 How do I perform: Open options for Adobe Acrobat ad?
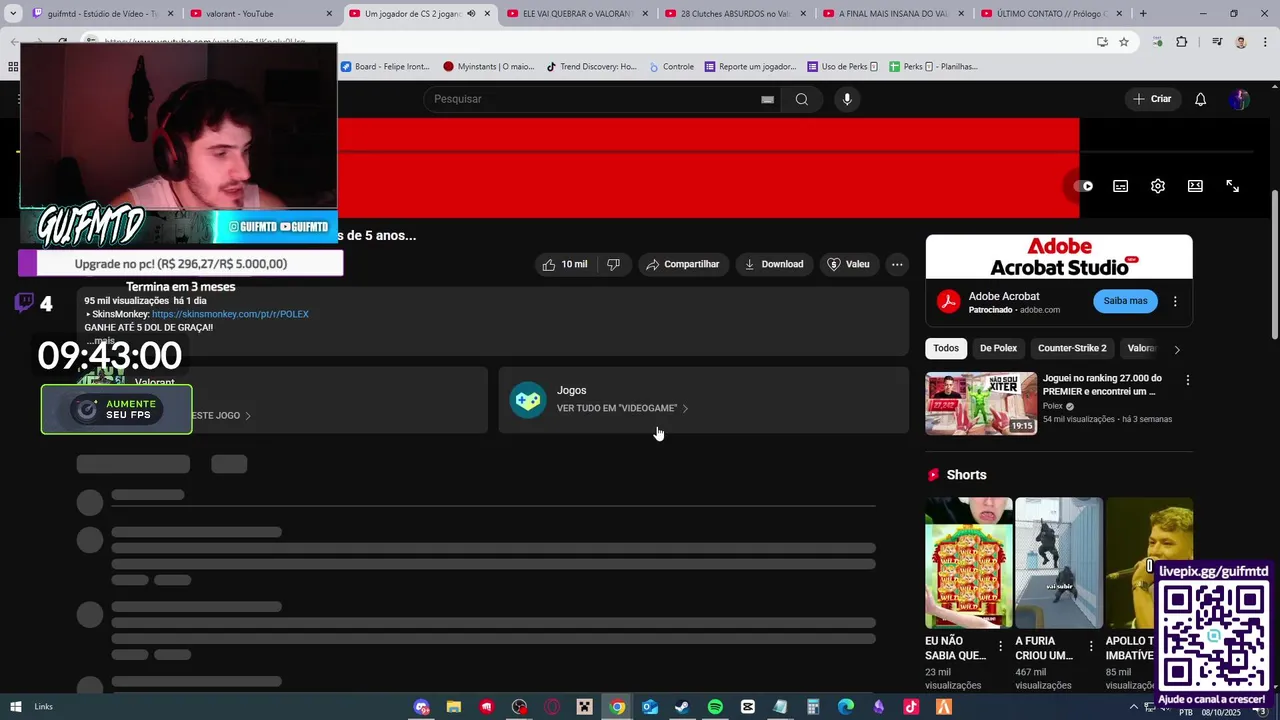(1175, 301)
